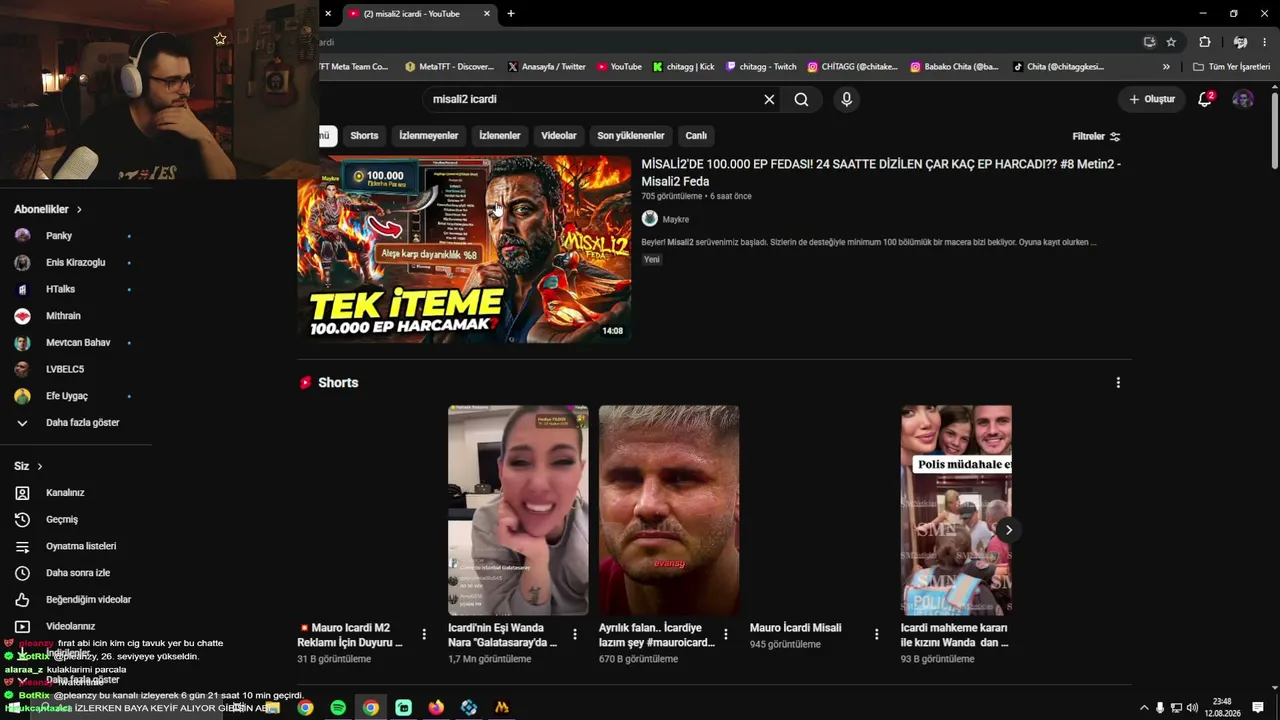Select the Canlı filter chip
This screenshot has height=720, width=1280.
coord(696,136)
